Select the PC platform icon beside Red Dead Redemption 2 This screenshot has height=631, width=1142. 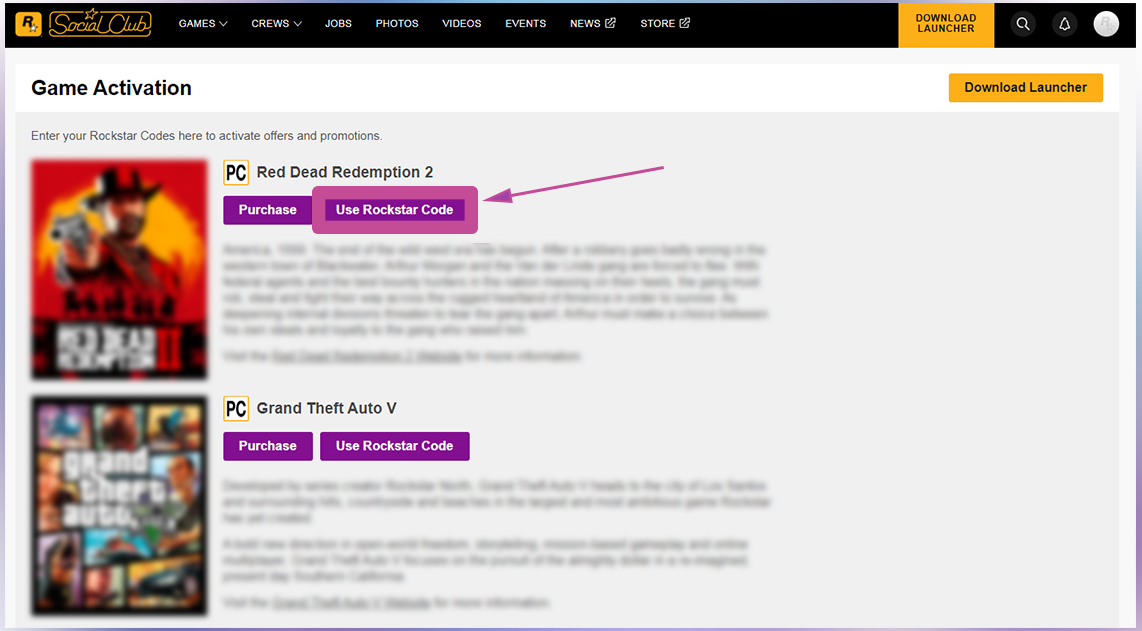[236, 172]
